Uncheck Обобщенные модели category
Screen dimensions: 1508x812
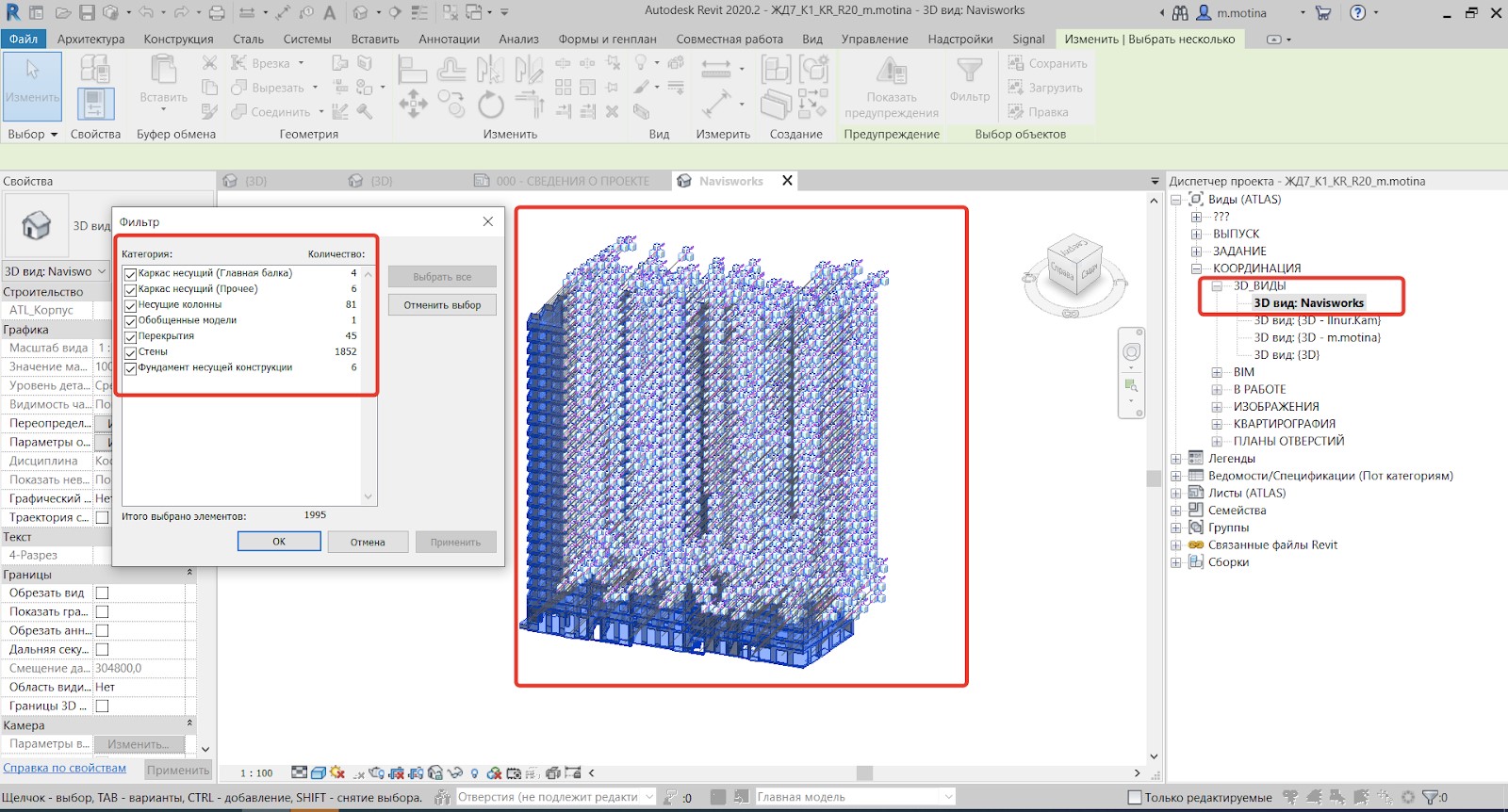click(131, 321)
